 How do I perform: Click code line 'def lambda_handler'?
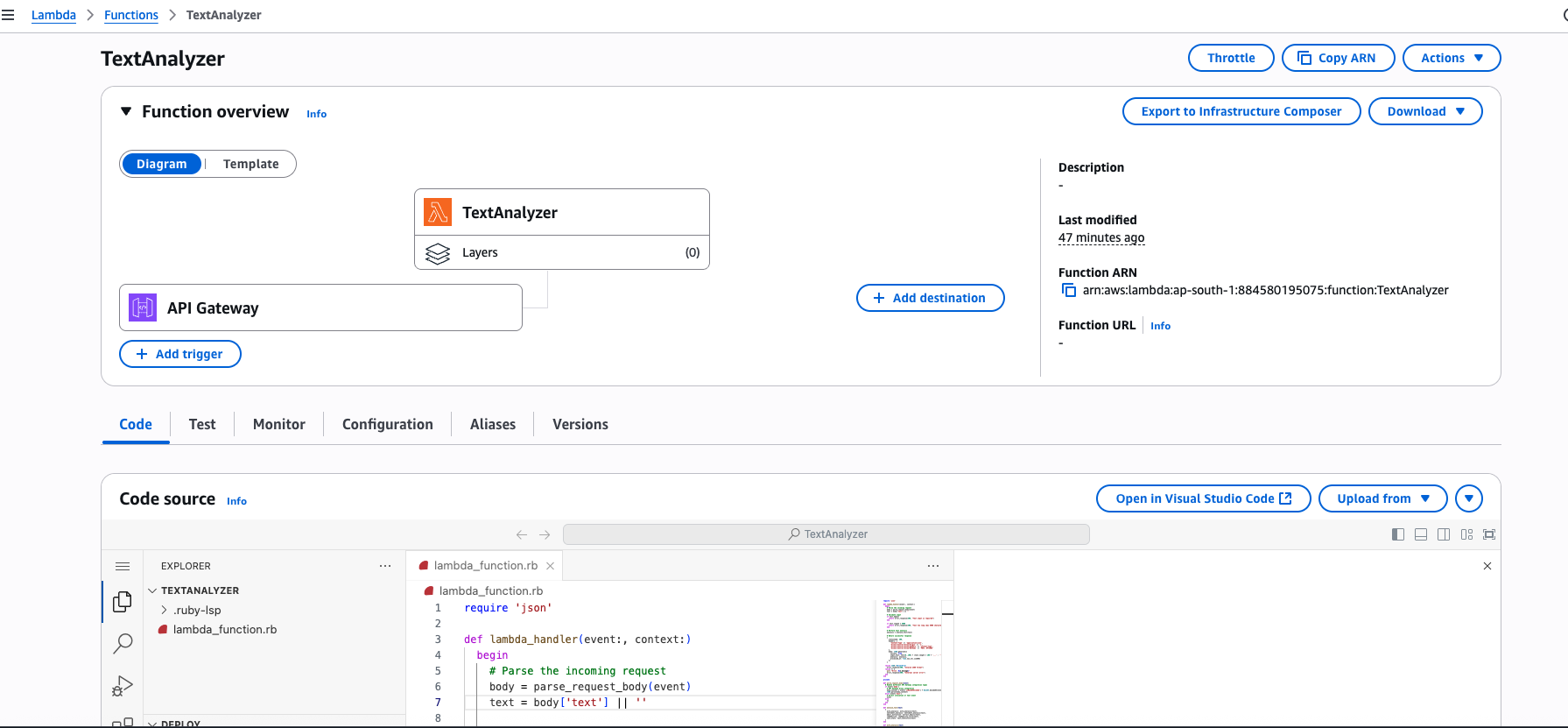(578, 640)
